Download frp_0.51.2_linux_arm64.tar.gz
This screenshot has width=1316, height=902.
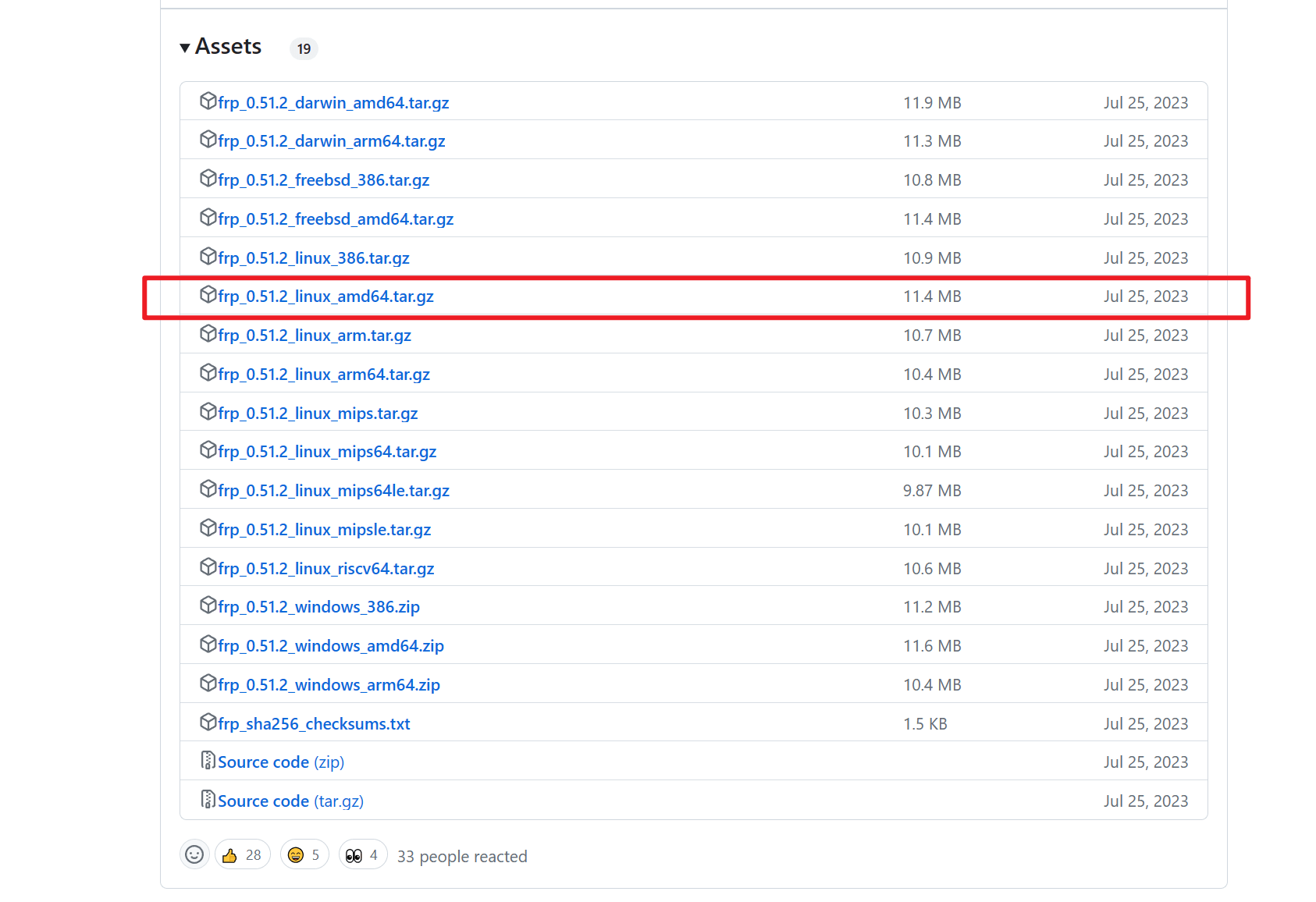point(323,375)
